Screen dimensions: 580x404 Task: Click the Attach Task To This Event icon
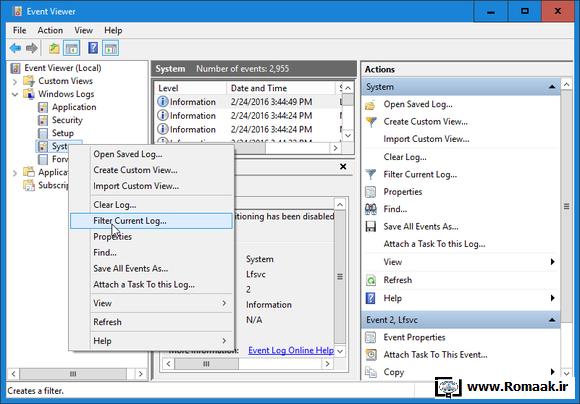click(371, 355)
